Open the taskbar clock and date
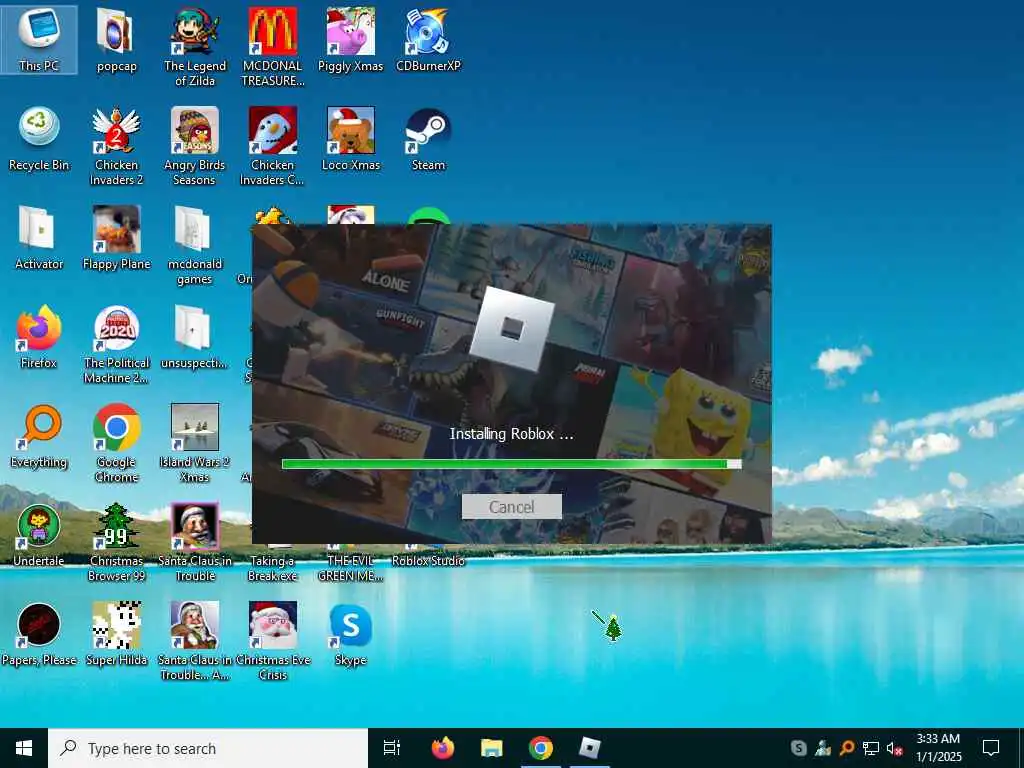This screenshot has width=1024, height=768. [x=938, y=748]
